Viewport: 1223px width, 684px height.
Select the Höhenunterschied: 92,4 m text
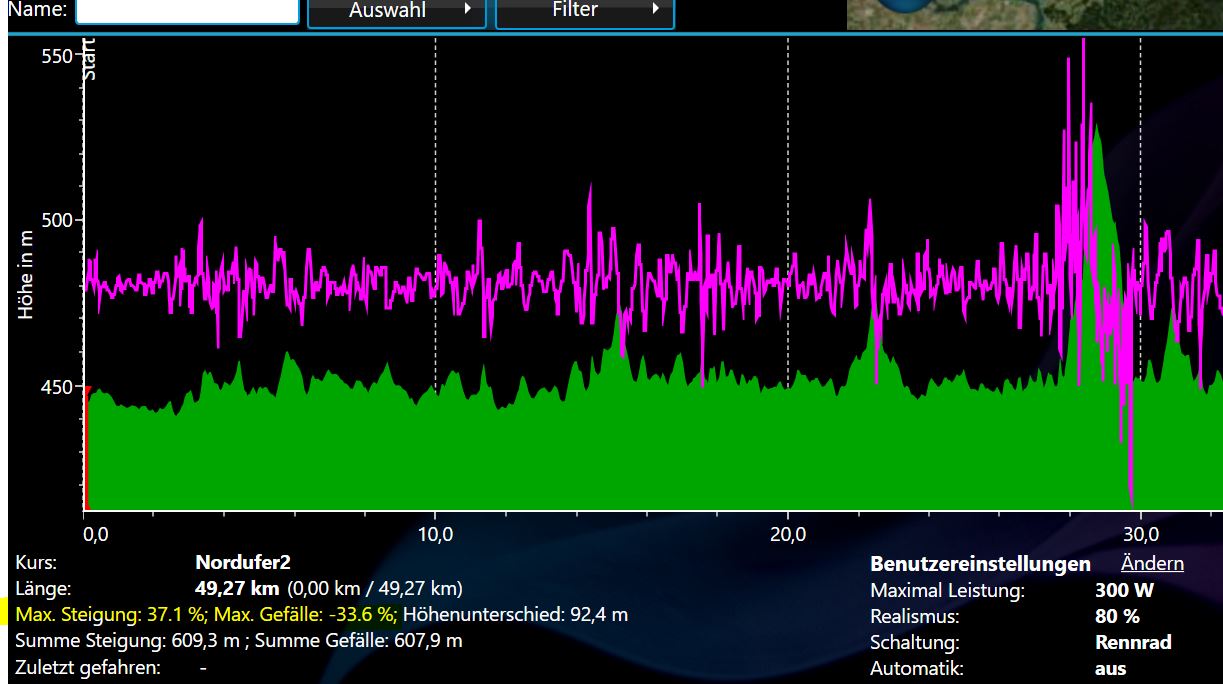point(515,614)
